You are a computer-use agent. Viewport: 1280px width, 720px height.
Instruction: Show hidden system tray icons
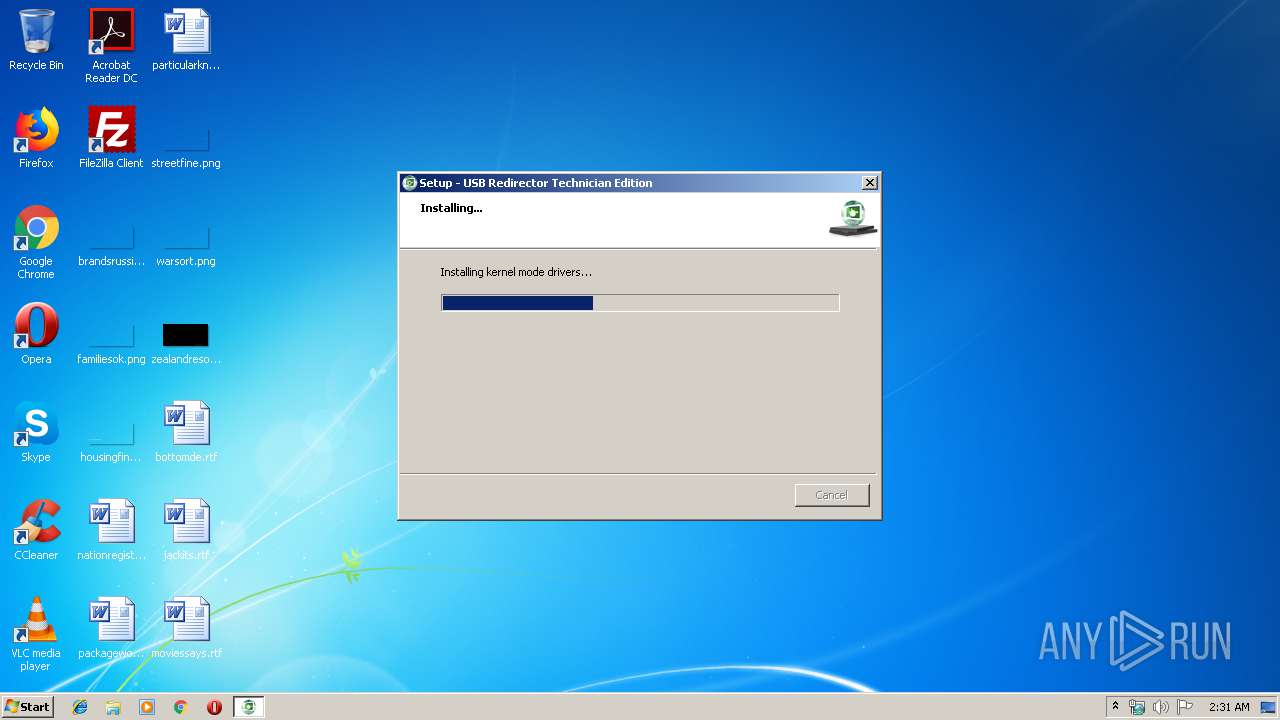tap(1115, 707)
